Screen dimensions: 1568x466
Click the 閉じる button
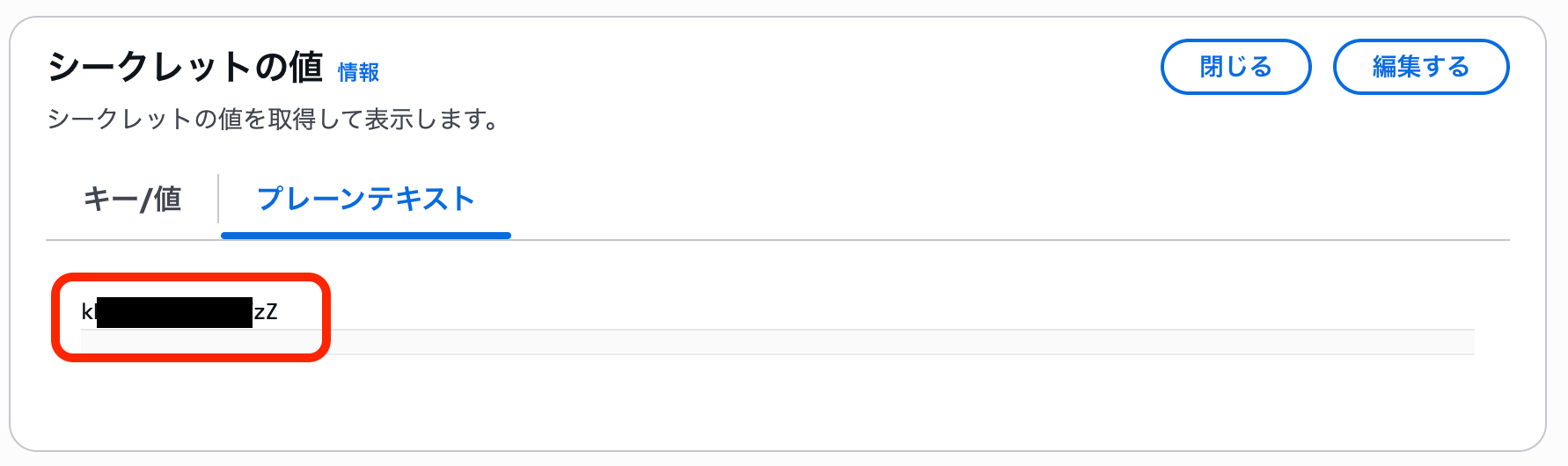[x=1236, y=67]
